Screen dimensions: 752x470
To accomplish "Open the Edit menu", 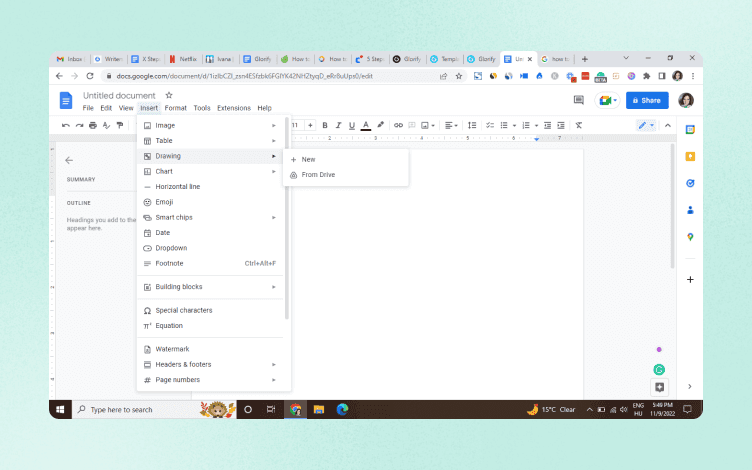I will tap(106, 108).
